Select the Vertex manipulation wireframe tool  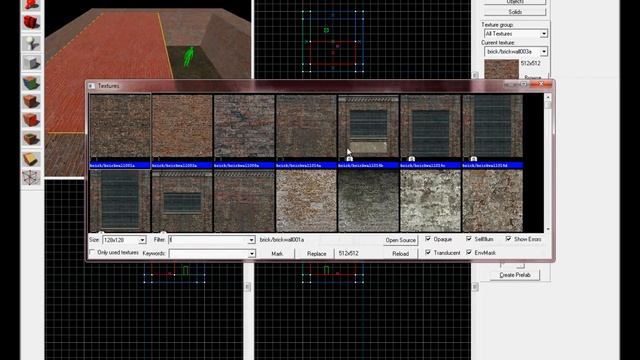31,178
